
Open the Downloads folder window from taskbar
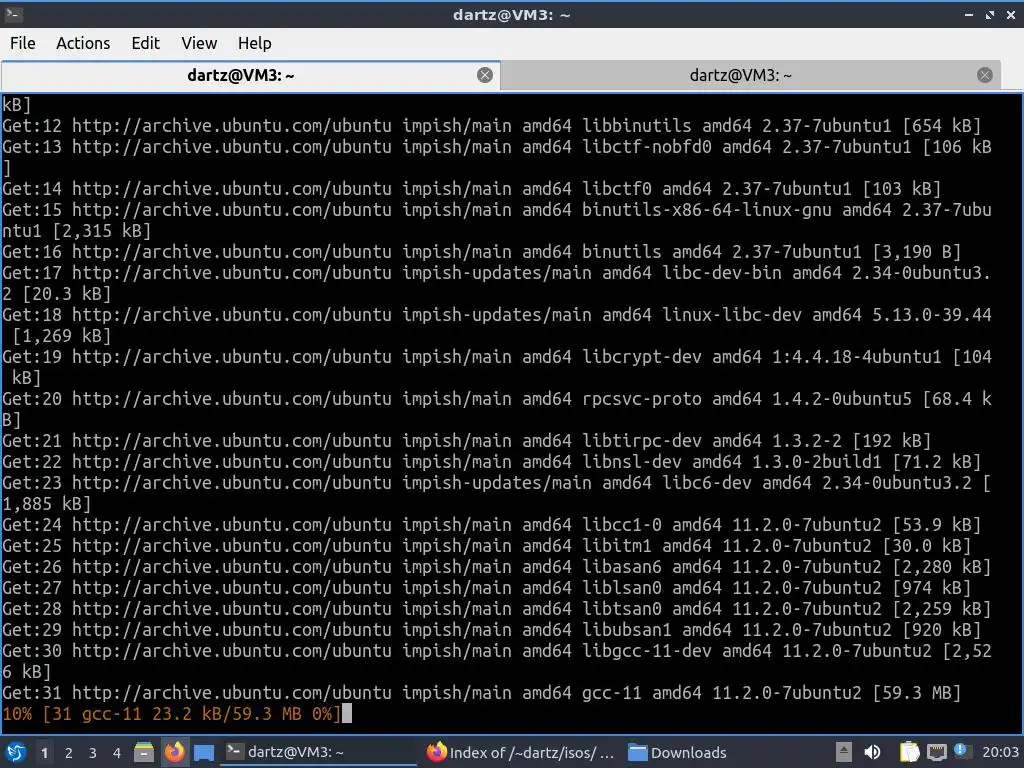click(677, 752)
